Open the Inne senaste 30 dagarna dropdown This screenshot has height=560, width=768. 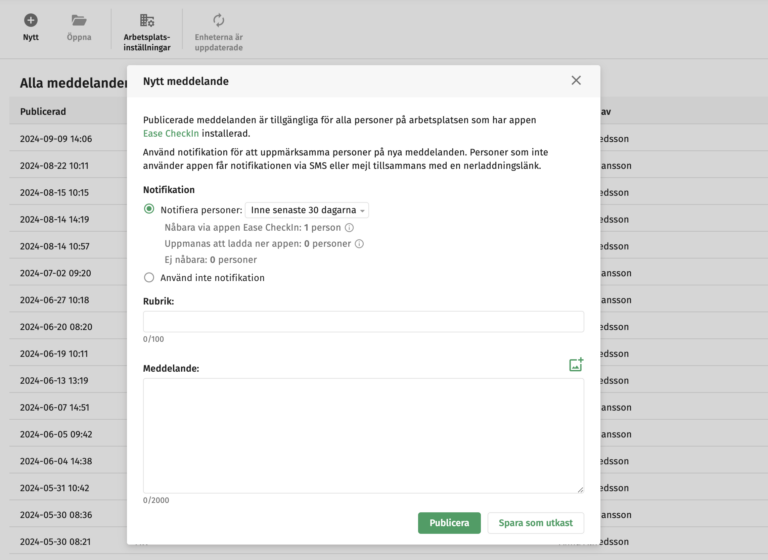pyautogui.click(x=307, y=210)
